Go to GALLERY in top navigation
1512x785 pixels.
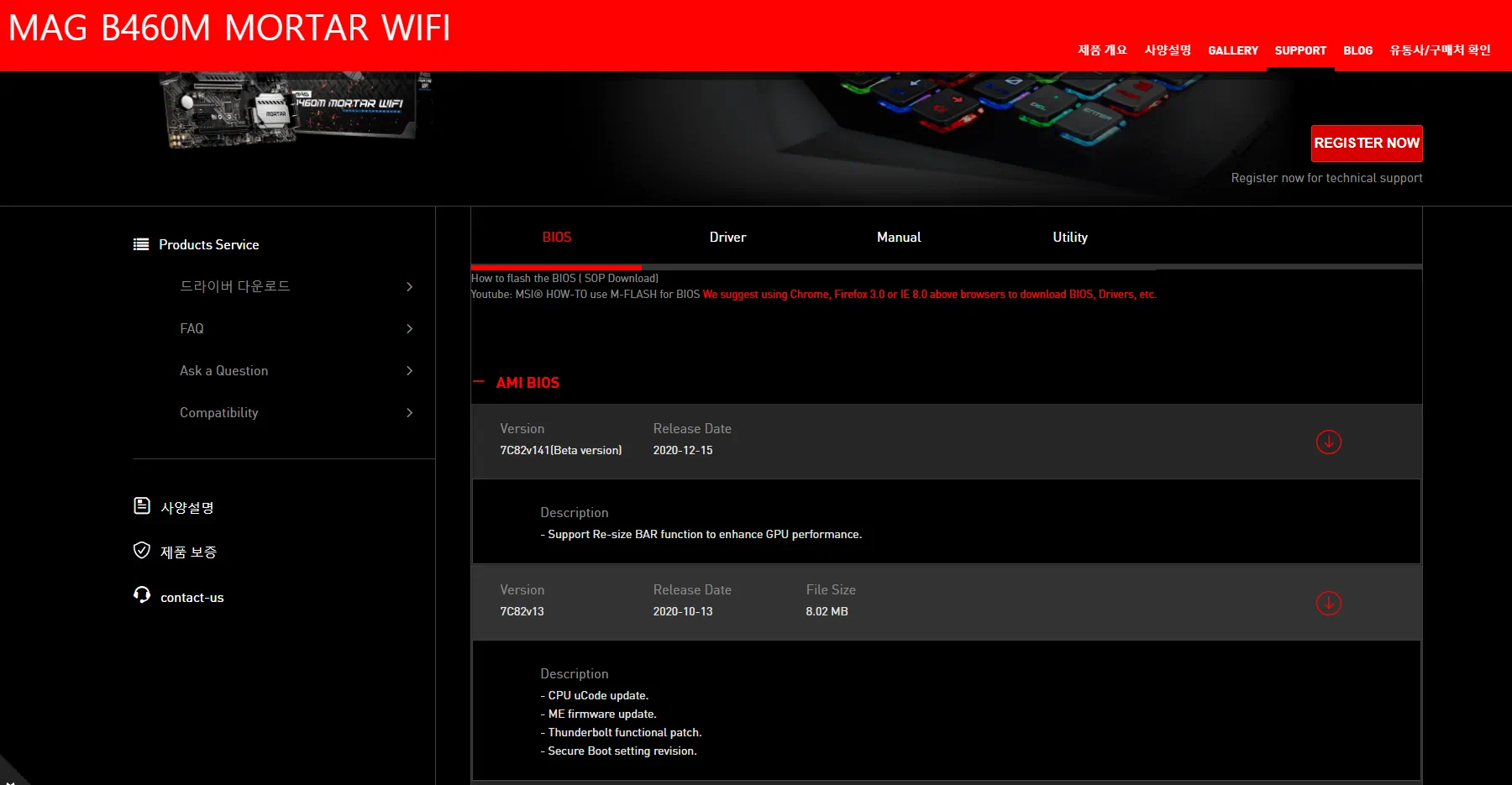click(x=1233, y=50)
